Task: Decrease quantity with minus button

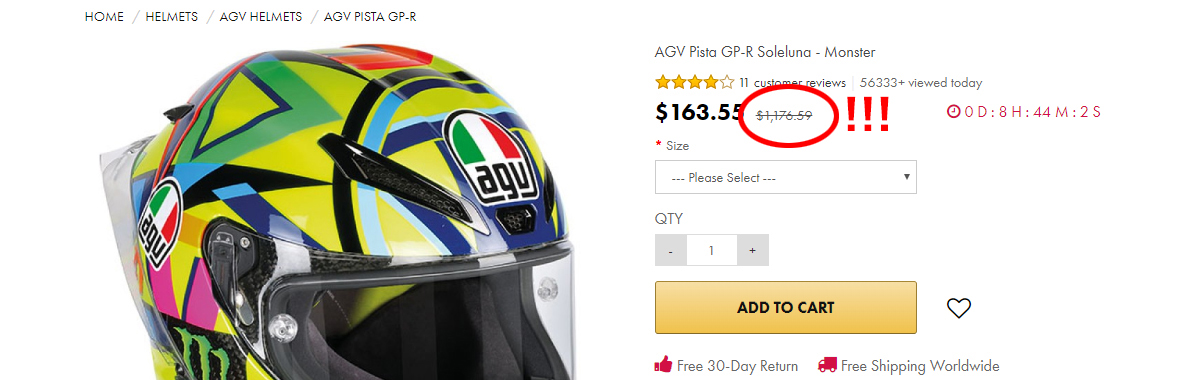Action: (x=671, y=250)
